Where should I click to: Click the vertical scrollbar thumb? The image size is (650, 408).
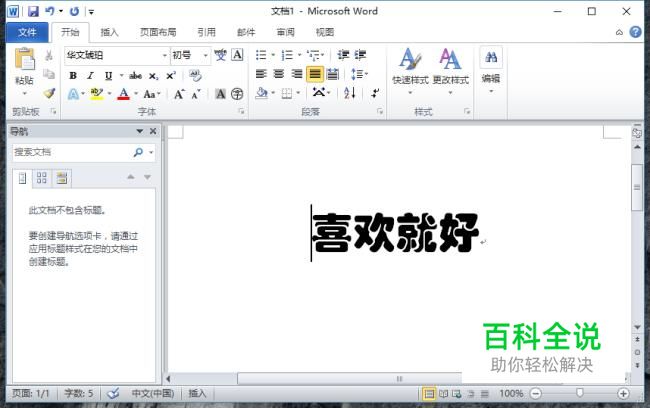(637, 187)
